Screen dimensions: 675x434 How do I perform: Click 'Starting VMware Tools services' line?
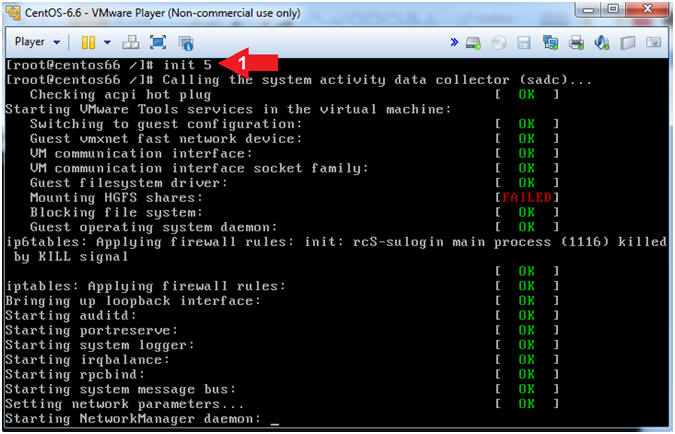(228, 109)
